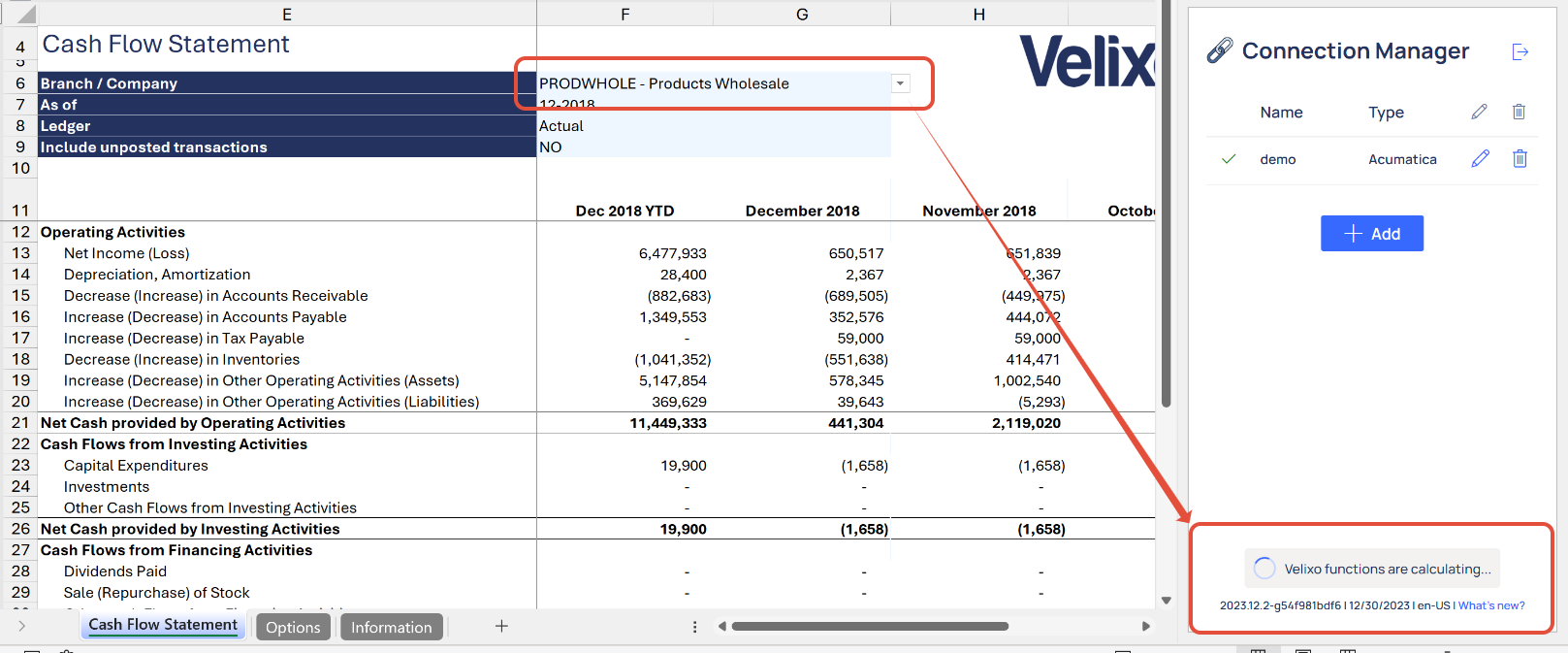This screenshot has width=1568, height=653.
Task: Select the Cash Flows from Investing Activities heading
Action: (x=174, y=444)
